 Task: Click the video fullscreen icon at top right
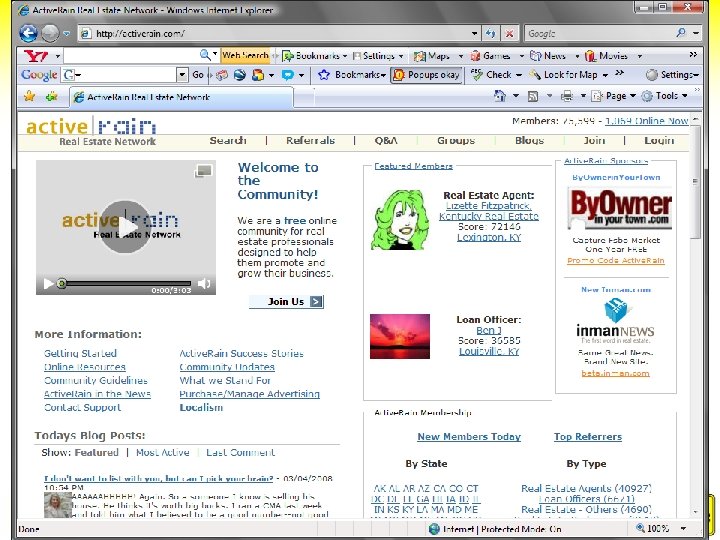(x=203, y=171)
